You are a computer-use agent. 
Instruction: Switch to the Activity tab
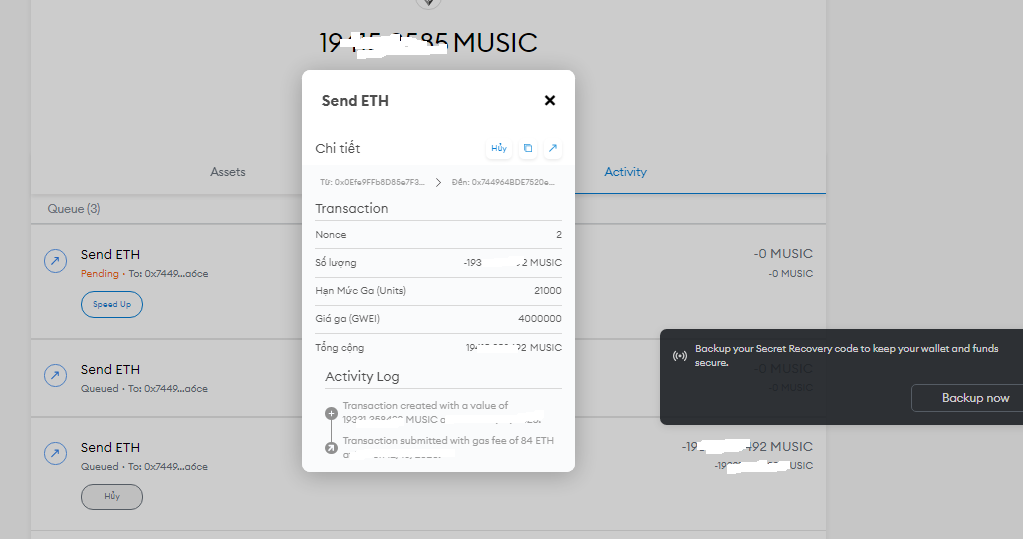pyautogui.click(x=625, y=172)
